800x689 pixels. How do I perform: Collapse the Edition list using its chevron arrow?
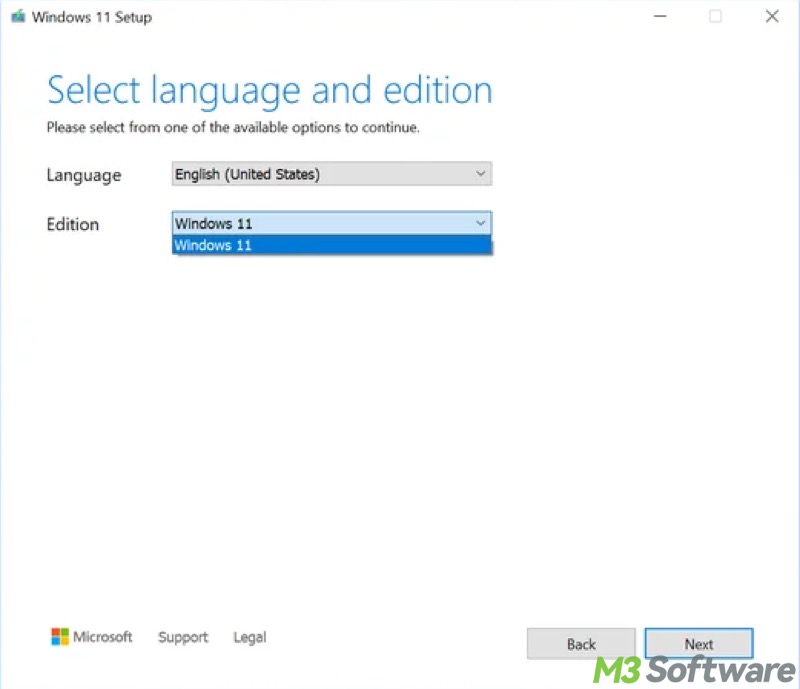(480, 224)
